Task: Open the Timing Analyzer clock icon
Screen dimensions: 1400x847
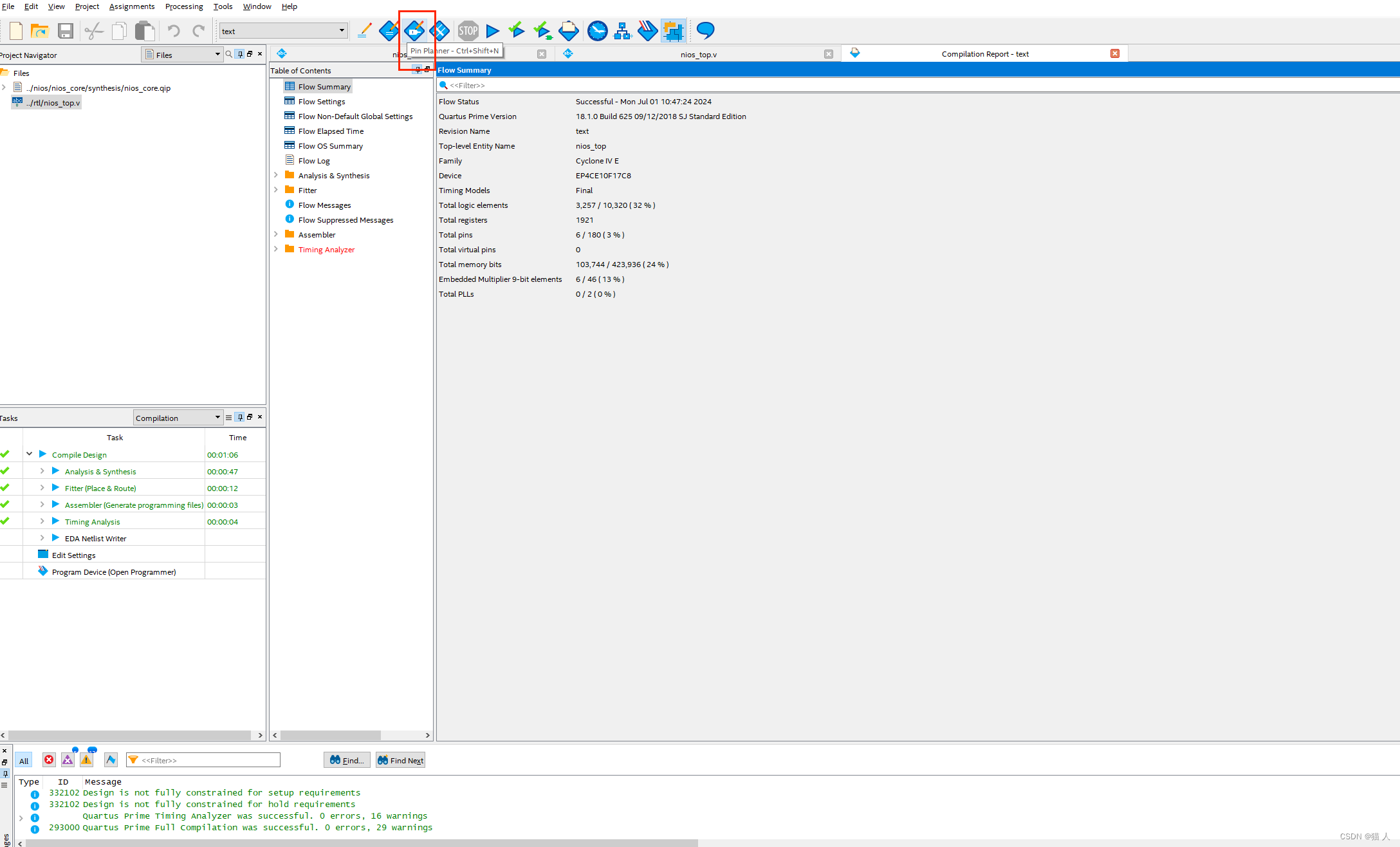Action: (x=597, y=30)
